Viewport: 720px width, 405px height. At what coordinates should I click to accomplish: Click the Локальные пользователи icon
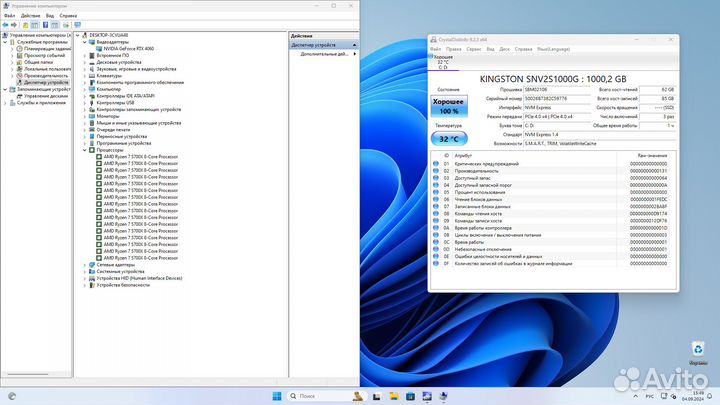click(x=20, y=69)
